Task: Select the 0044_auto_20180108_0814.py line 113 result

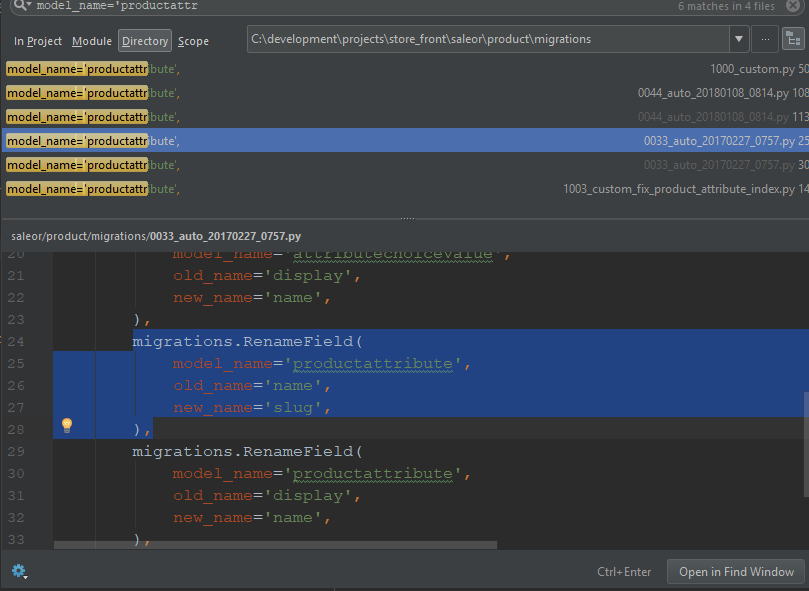Action: point(406,117)
